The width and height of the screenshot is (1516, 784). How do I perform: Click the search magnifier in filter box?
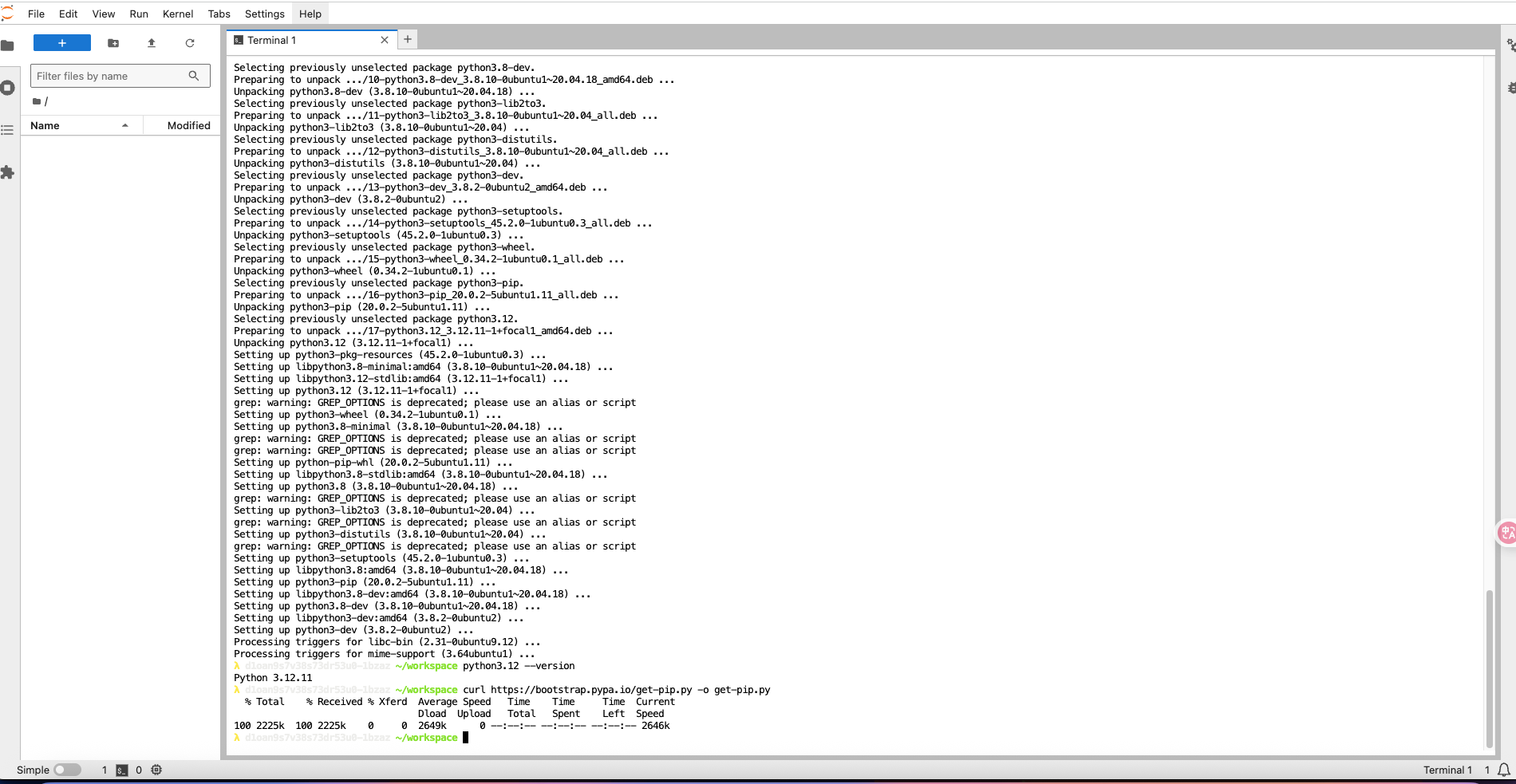[x=194, y=76]
